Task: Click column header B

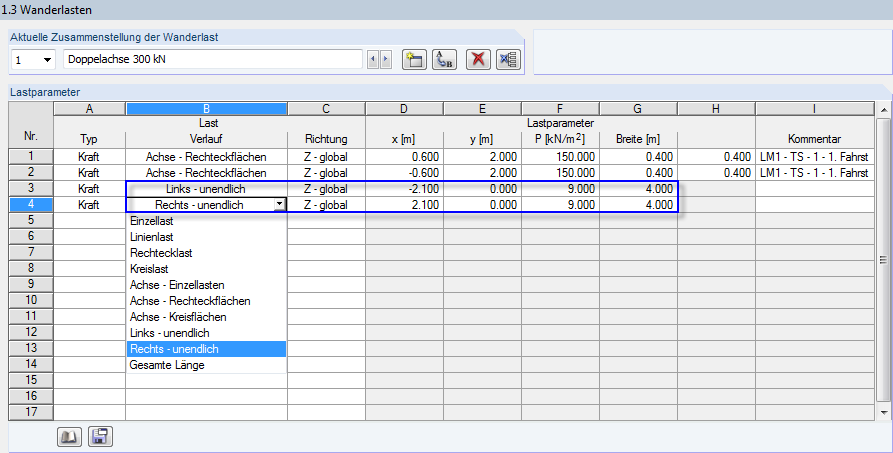Action: 206,109
